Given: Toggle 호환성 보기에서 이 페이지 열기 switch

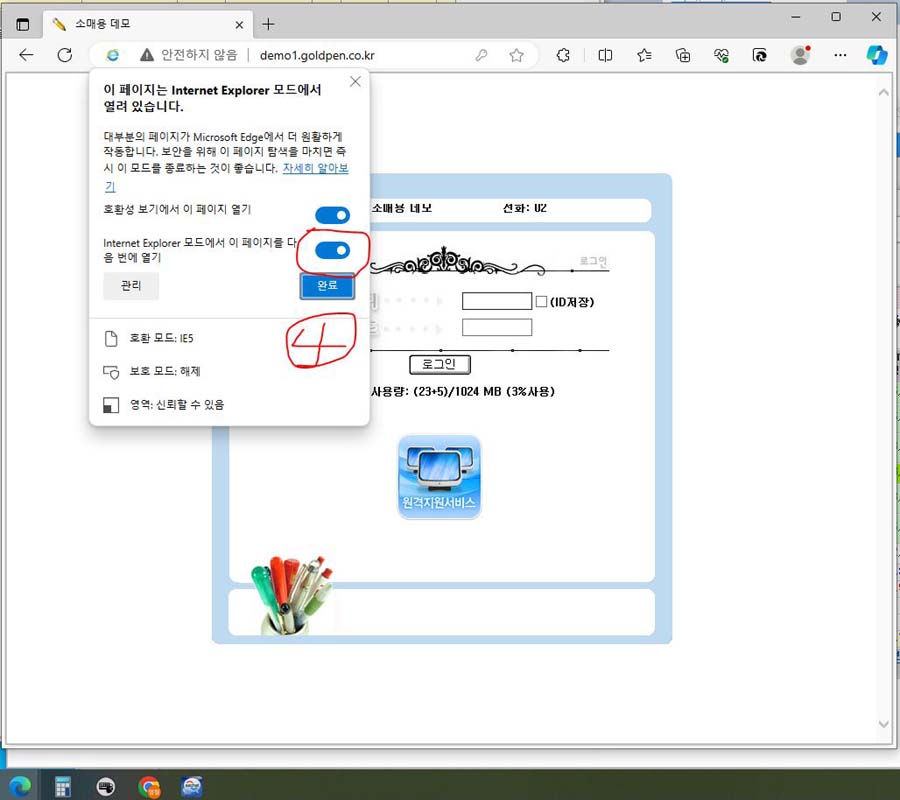Looking at the screenshot, I should [x=332, y=215].
